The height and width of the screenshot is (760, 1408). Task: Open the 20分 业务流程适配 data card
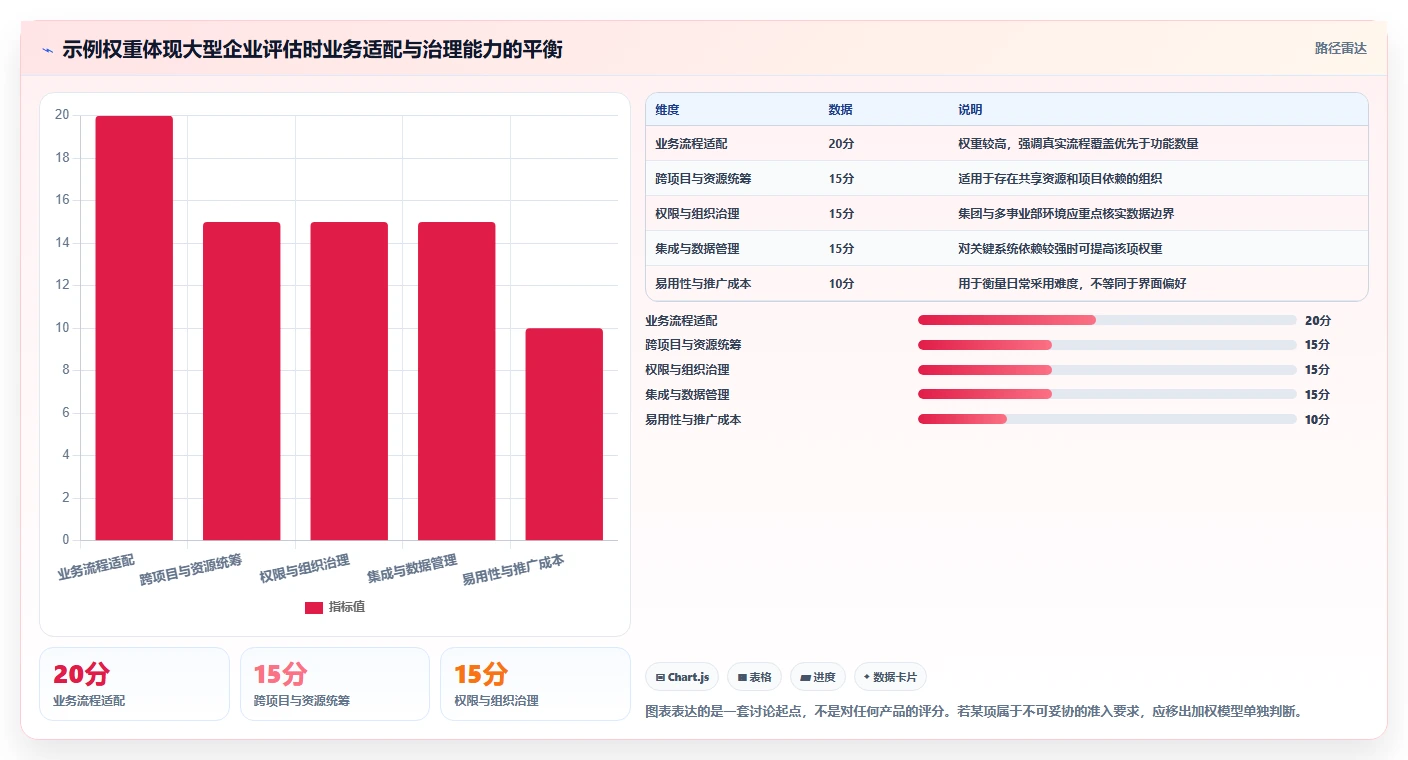pyautogui.click(x=134, y=684)
